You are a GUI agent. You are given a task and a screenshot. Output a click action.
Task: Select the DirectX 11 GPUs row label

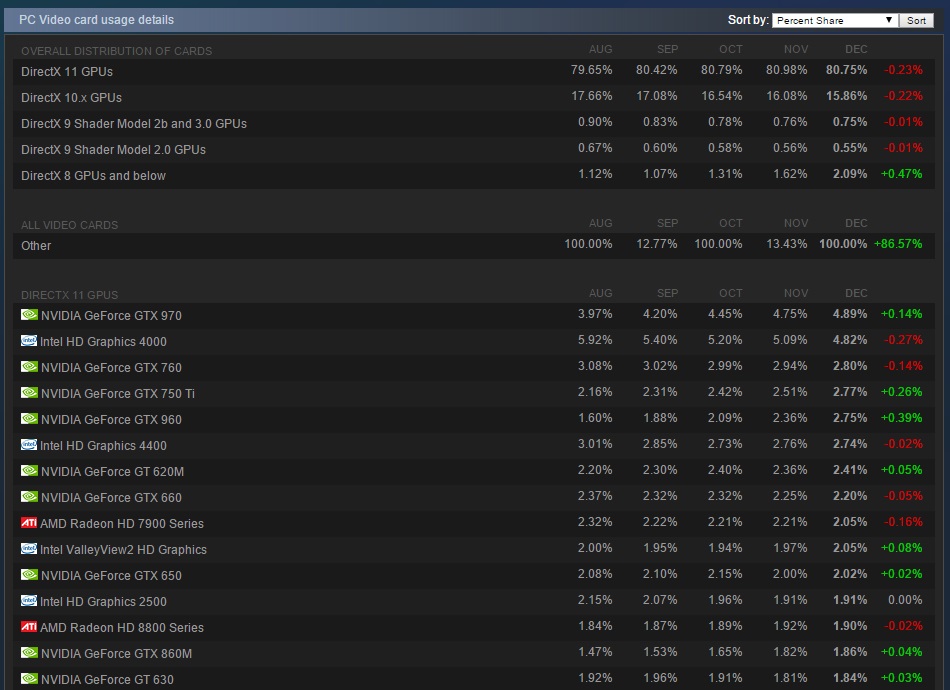pos(67,71)
